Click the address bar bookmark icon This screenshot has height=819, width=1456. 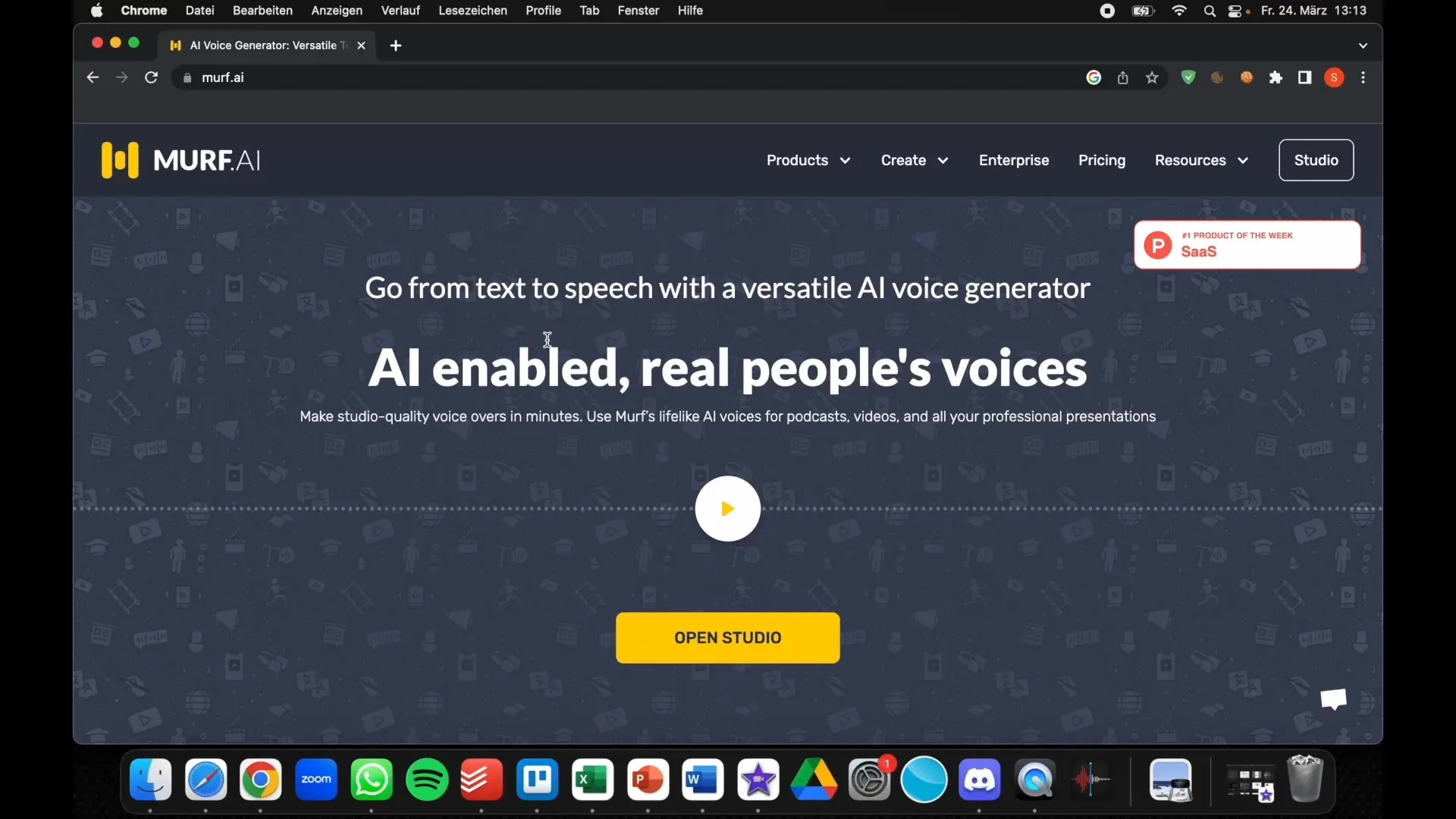(x=1152, y=77)
